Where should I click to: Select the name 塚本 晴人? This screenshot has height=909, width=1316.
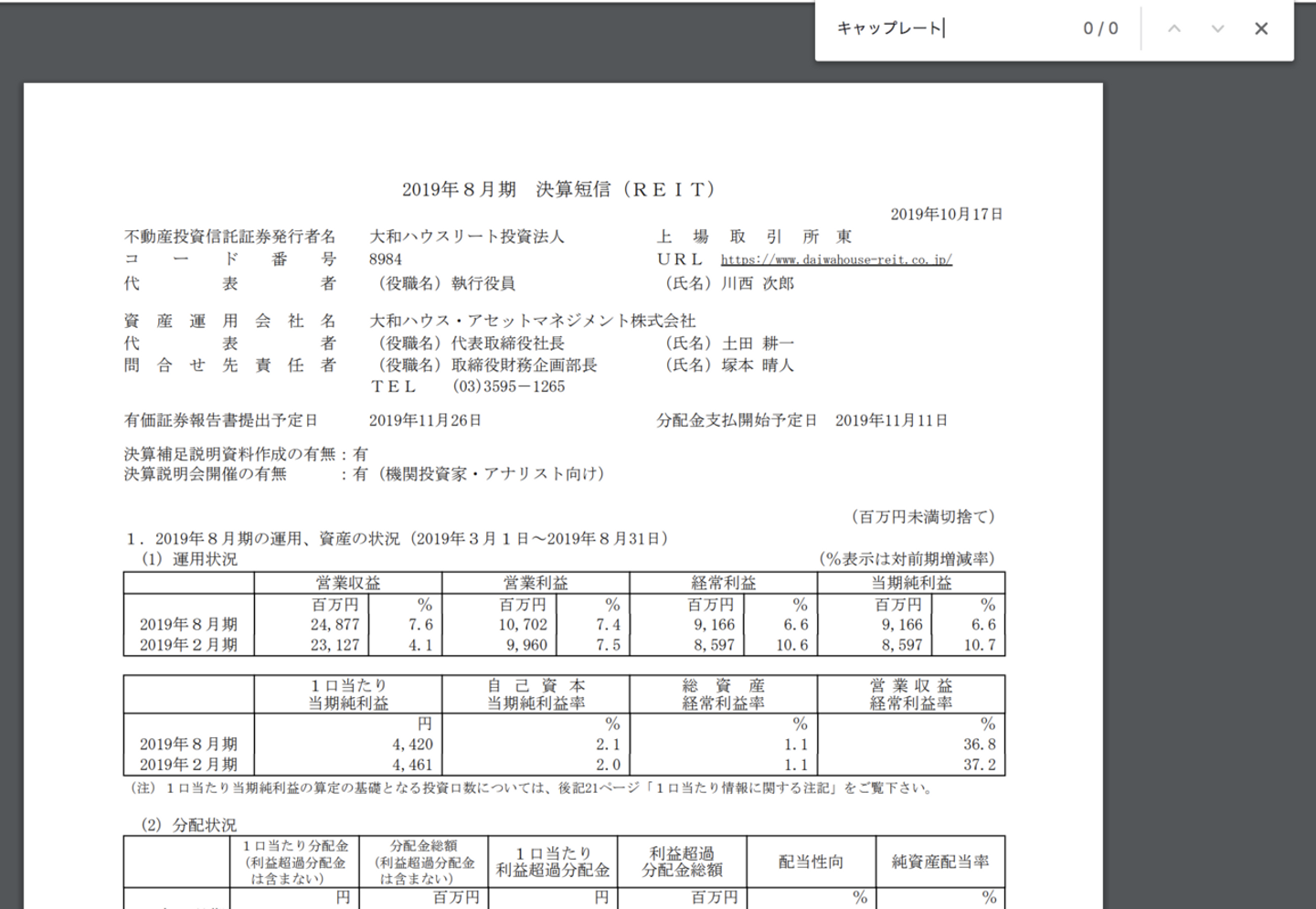tap(758, 365)
